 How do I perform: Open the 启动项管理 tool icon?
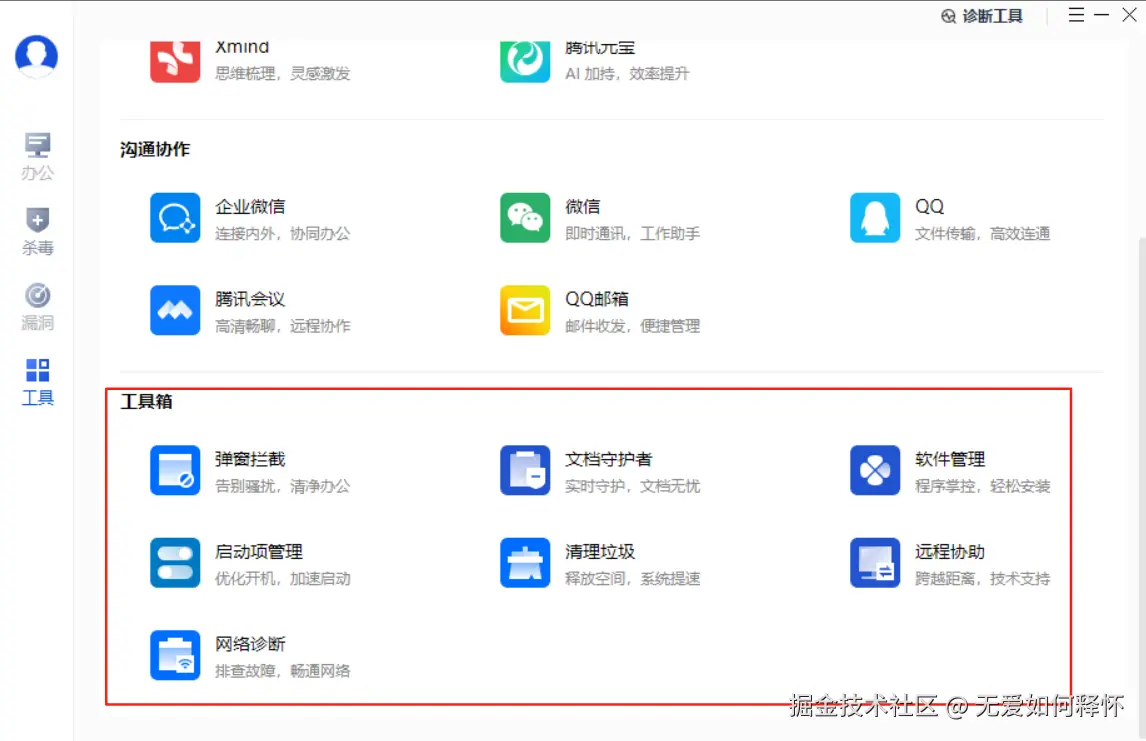point(175,563)
